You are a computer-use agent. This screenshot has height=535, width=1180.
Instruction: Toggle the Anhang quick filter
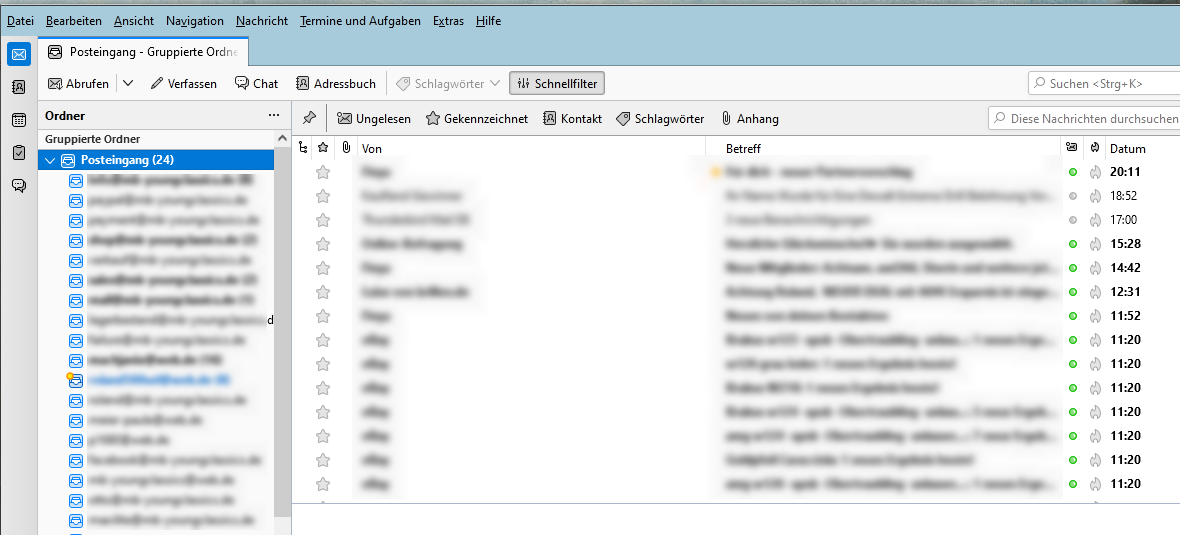coord(750,118)
